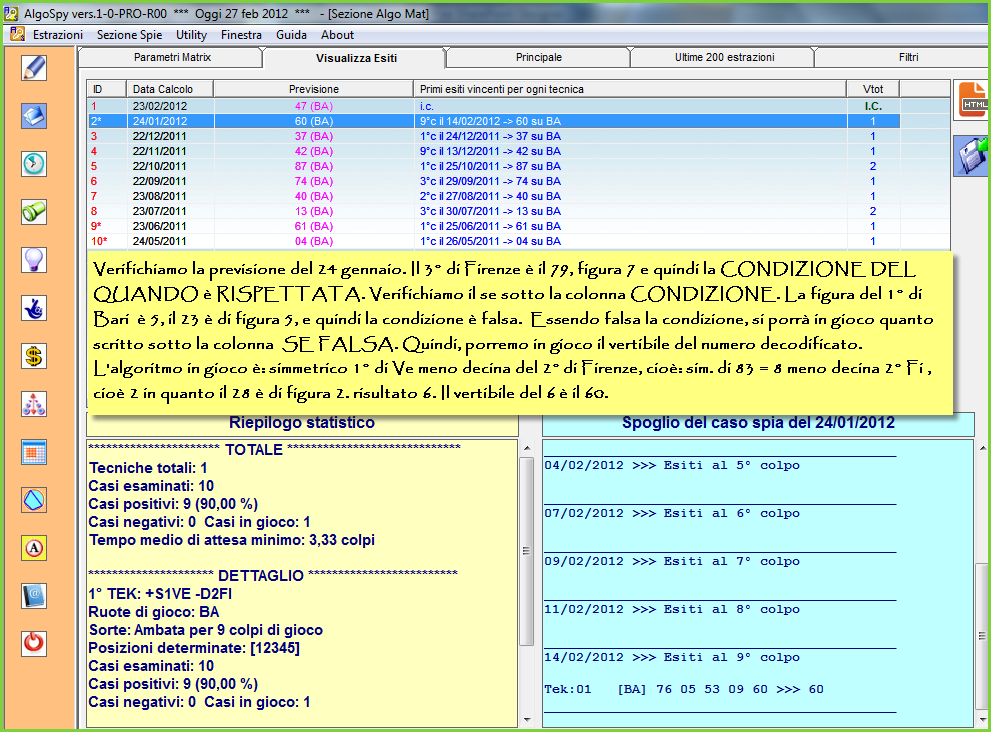Click the floppy disk save icon
Viewport: 991px width, 732px height.
pyautogui.click(x=971, y=156)
